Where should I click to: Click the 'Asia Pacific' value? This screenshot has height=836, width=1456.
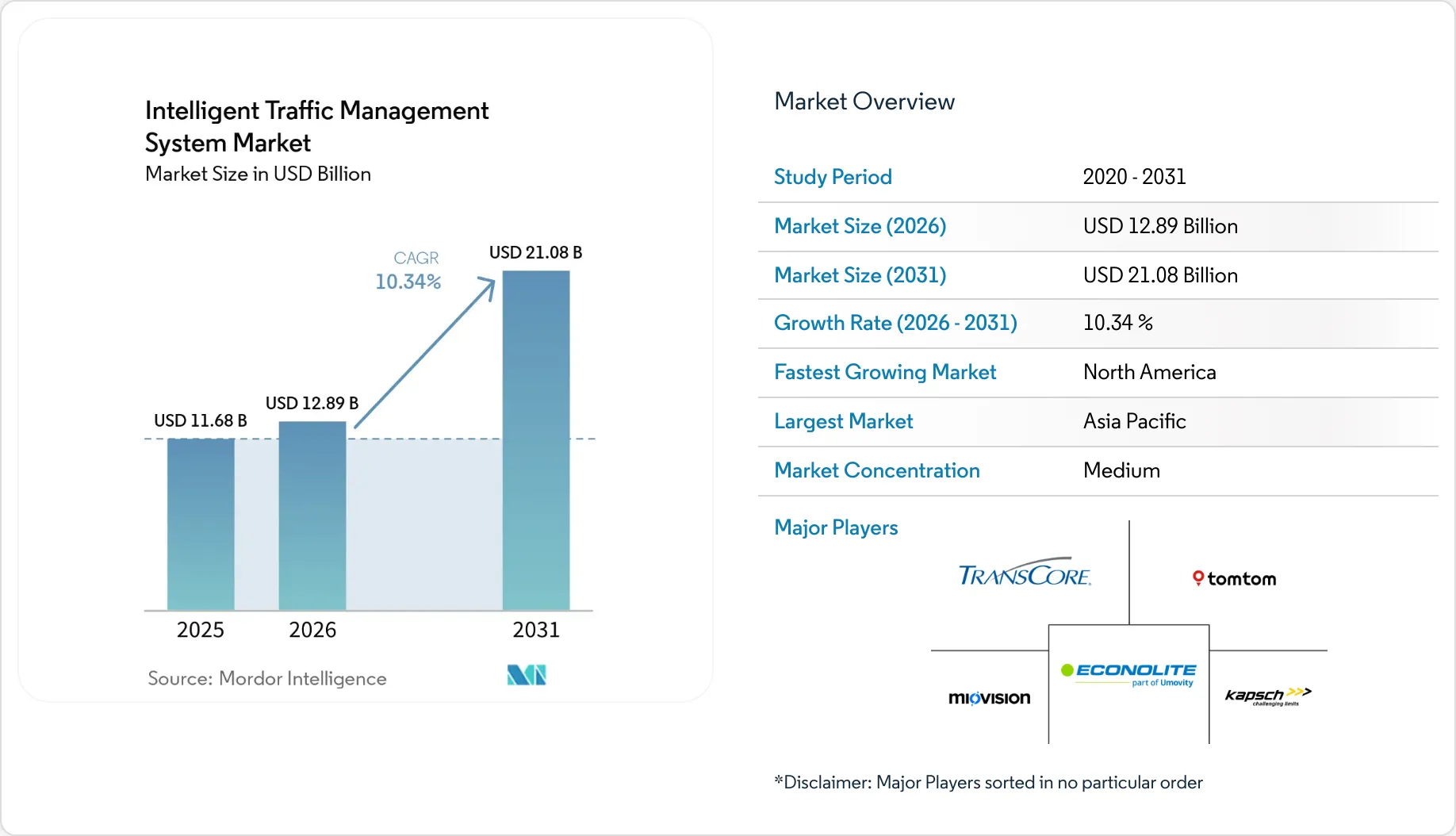tap(1135, 421)
